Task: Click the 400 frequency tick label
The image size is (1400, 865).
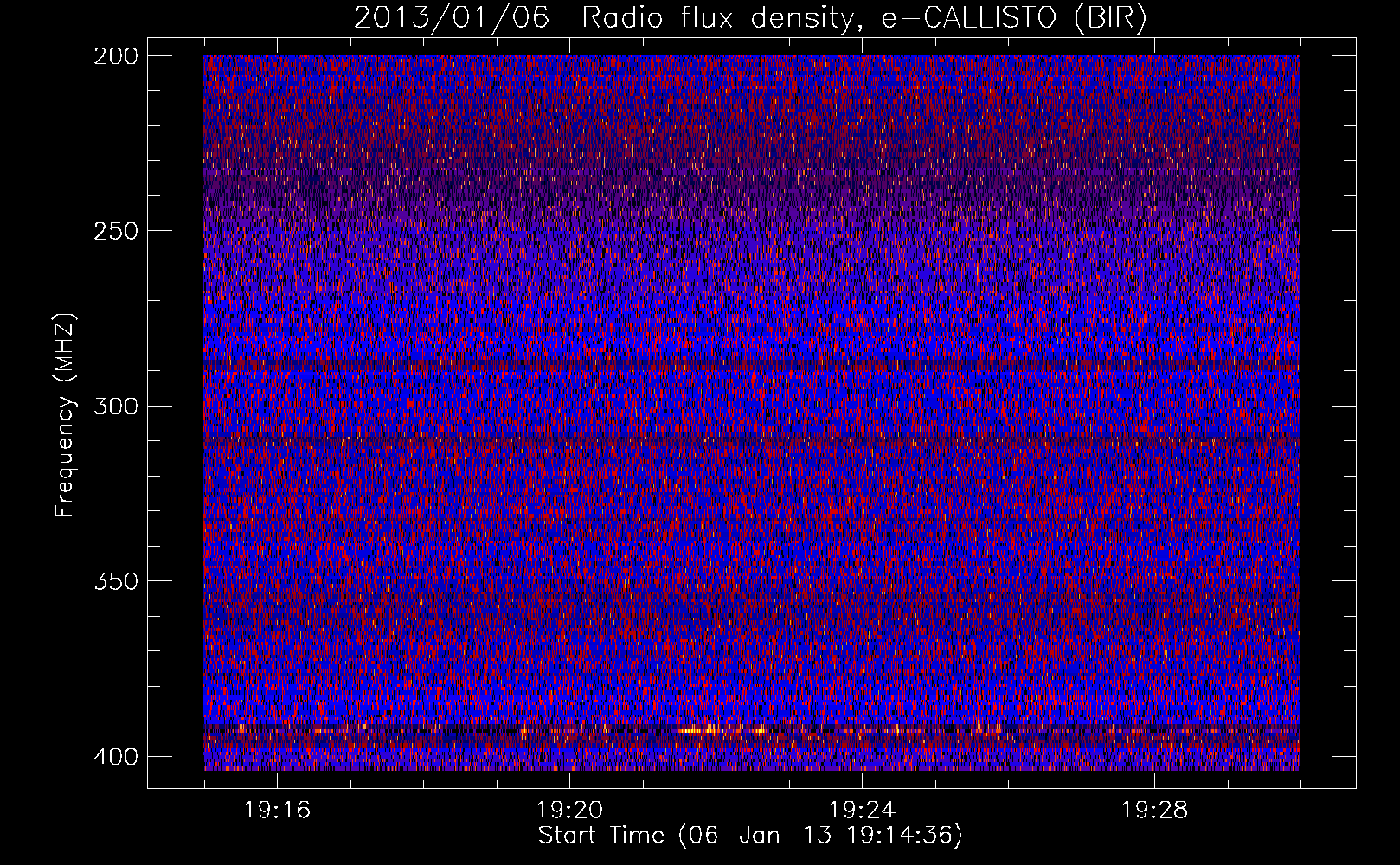Action: [x=115, y=757]
